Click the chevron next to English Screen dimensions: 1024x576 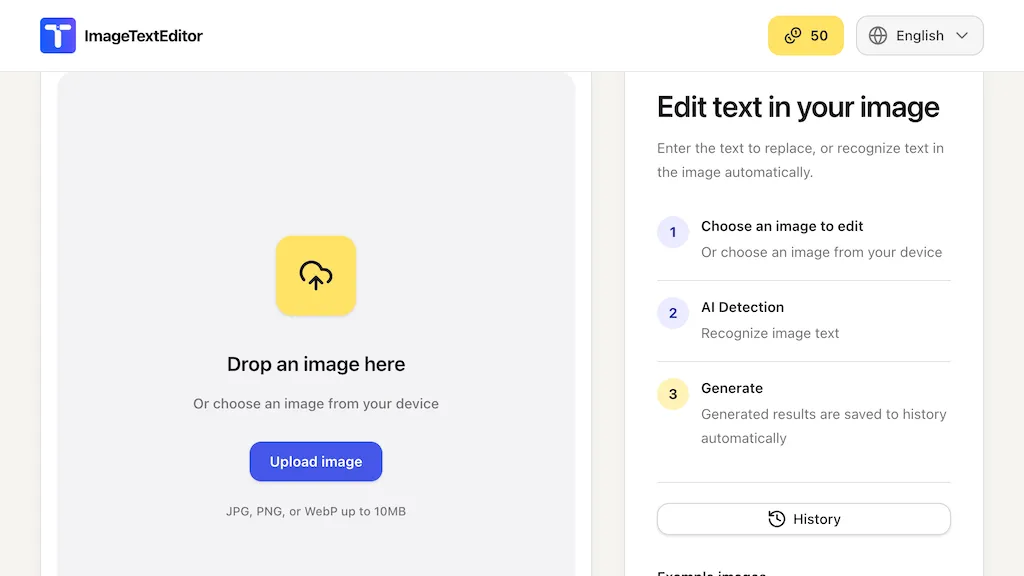pos(962,35)
